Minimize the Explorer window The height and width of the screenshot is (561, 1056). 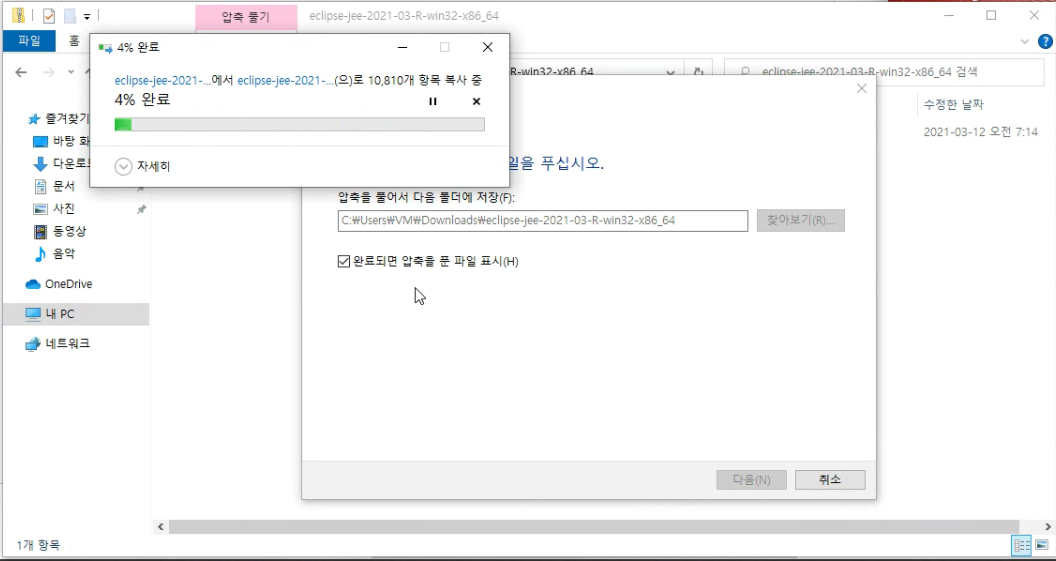(x=948, y=15)
